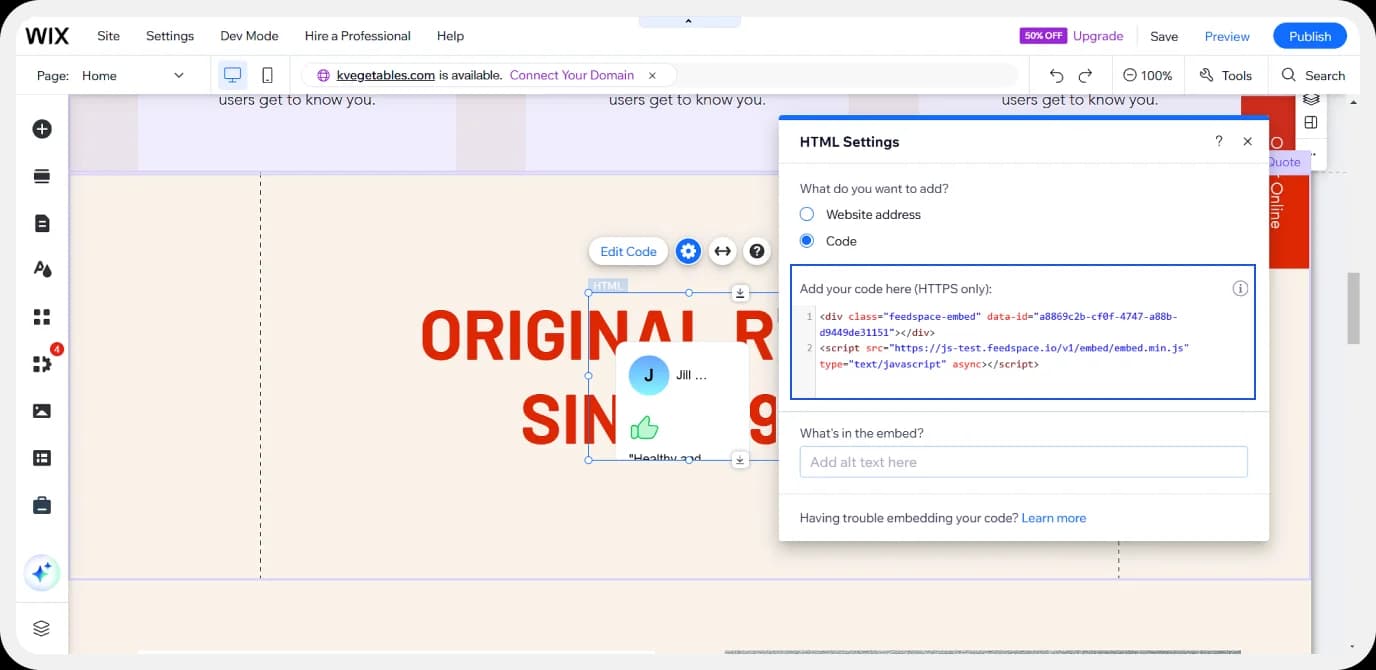Select the Code radio option
The width and height of the screenshot is (1376, 670).
point(807,240)
